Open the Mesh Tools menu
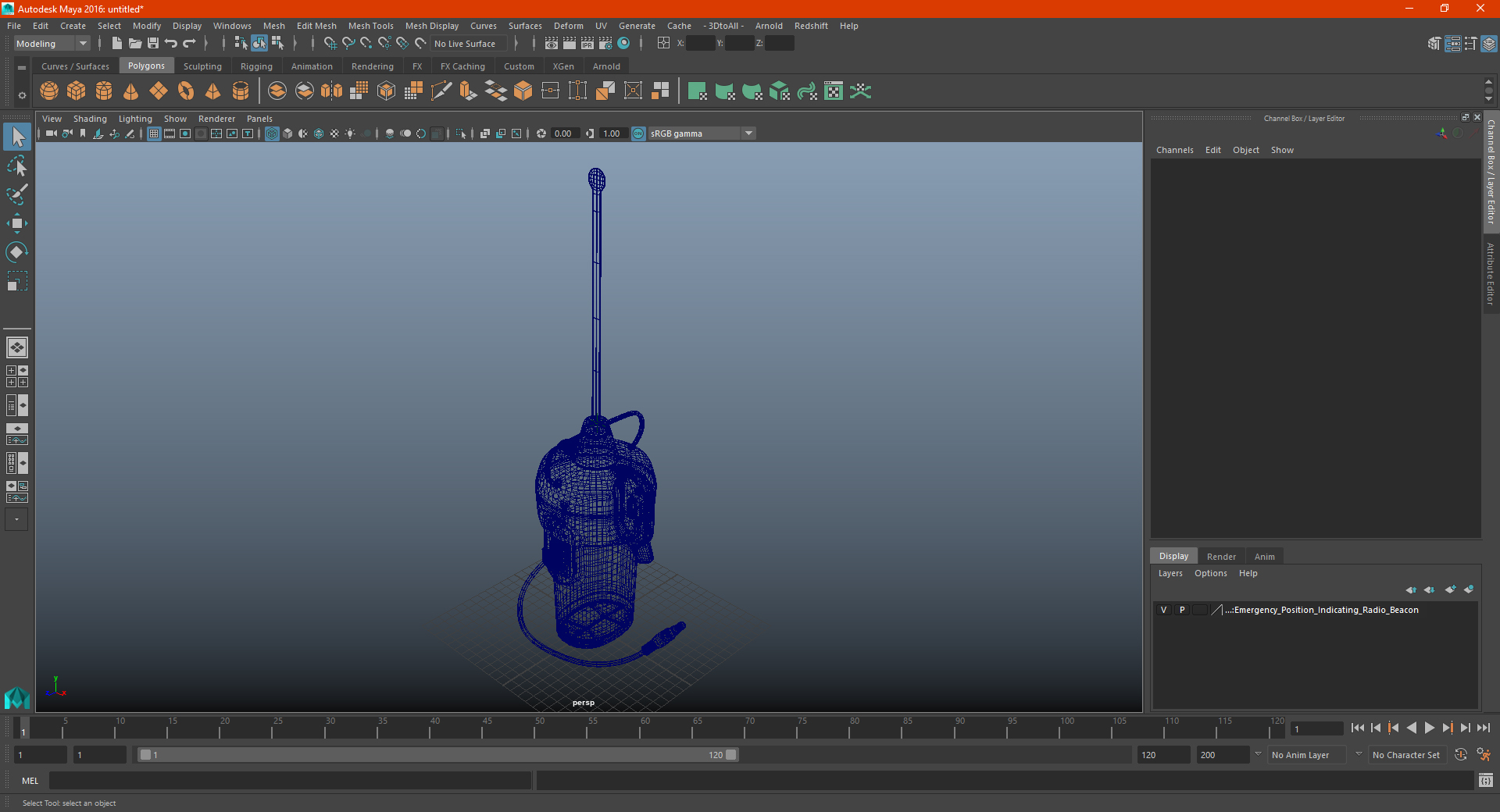The width and height of the screenshot is (1500, 812). coord(371,26)
